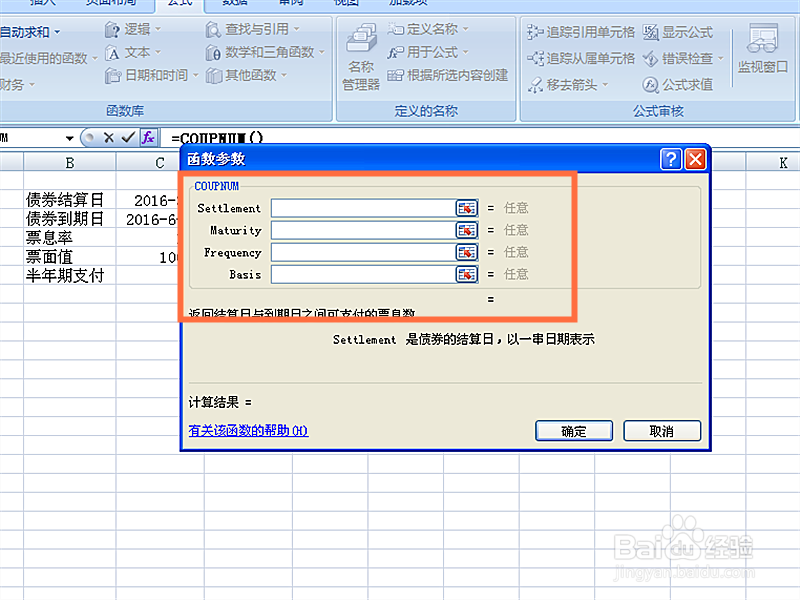Click the Maturity input field
Screen dimensions: 800x600
[363, 230]
